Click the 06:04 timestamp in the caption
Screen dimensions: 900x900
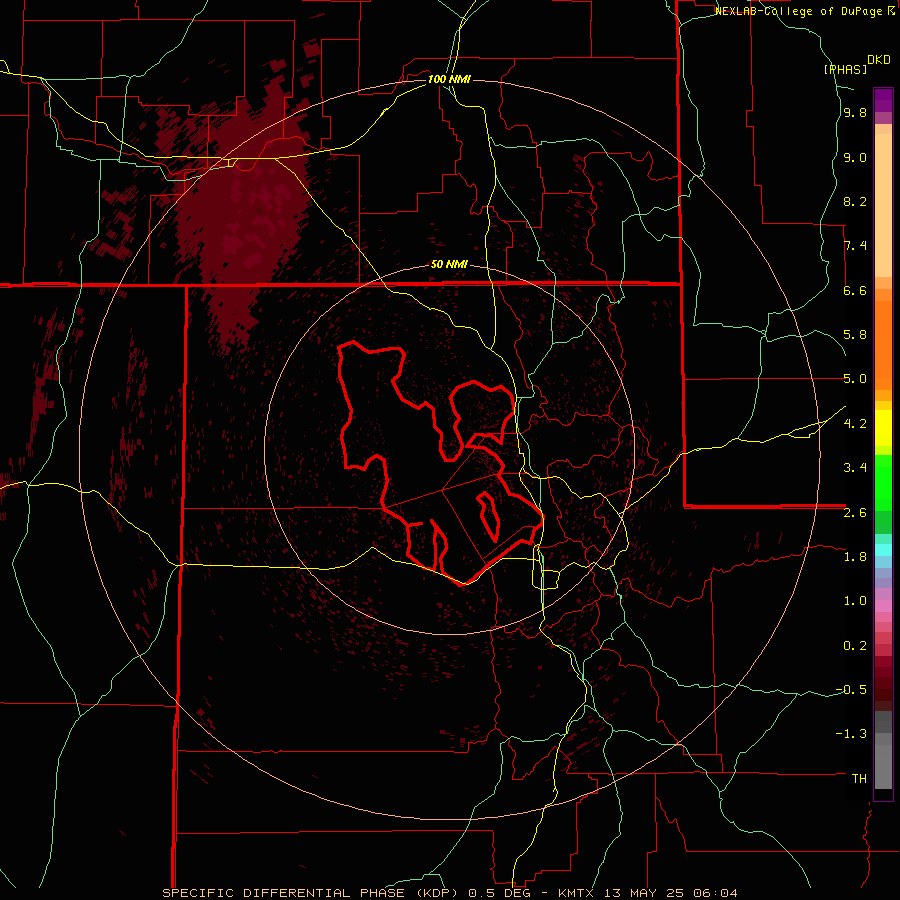point(716,893)
